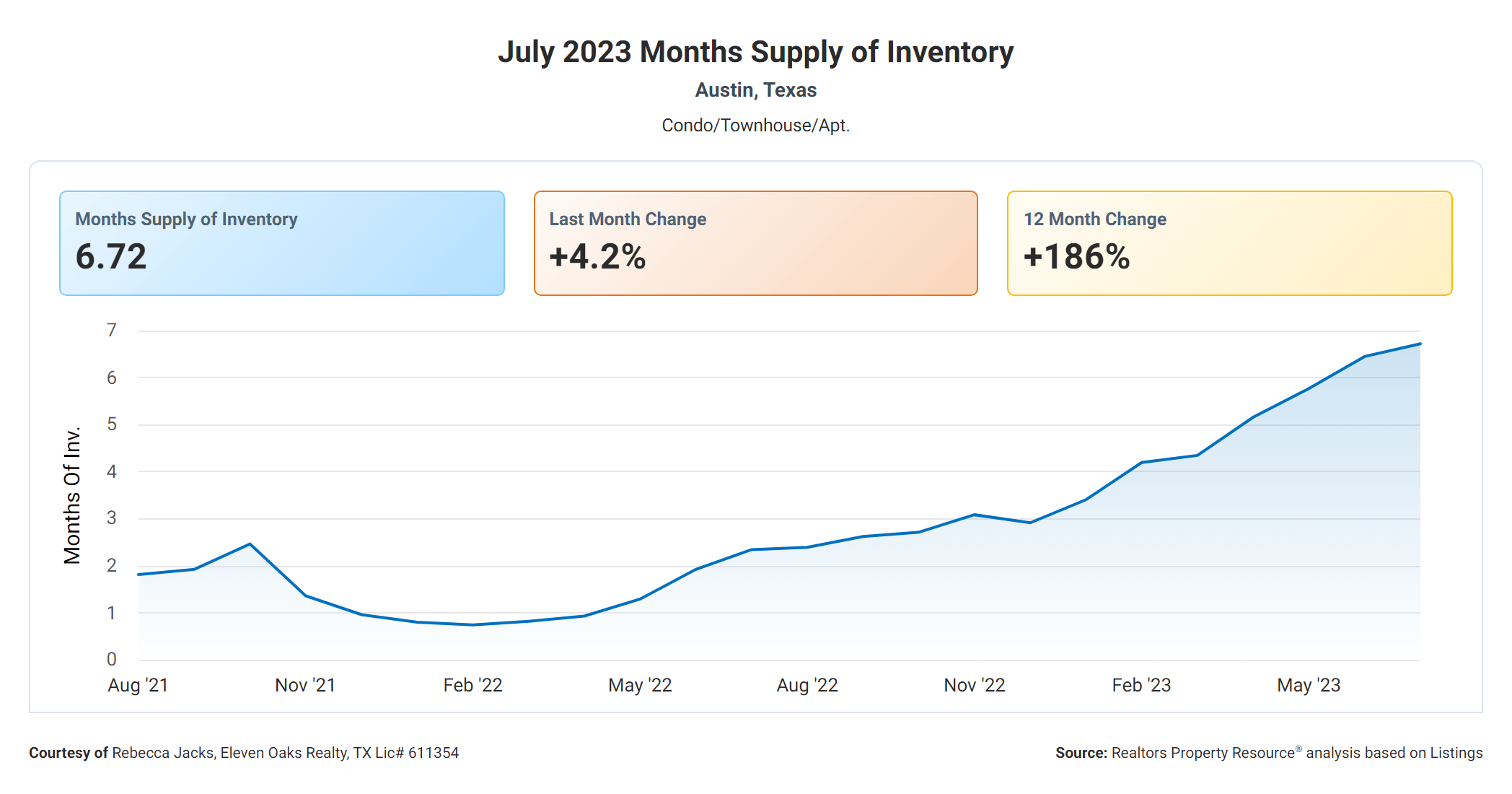Select the Last Month Change card
This screenshot has height=794, width=1512.
click(x=755, y=243)
